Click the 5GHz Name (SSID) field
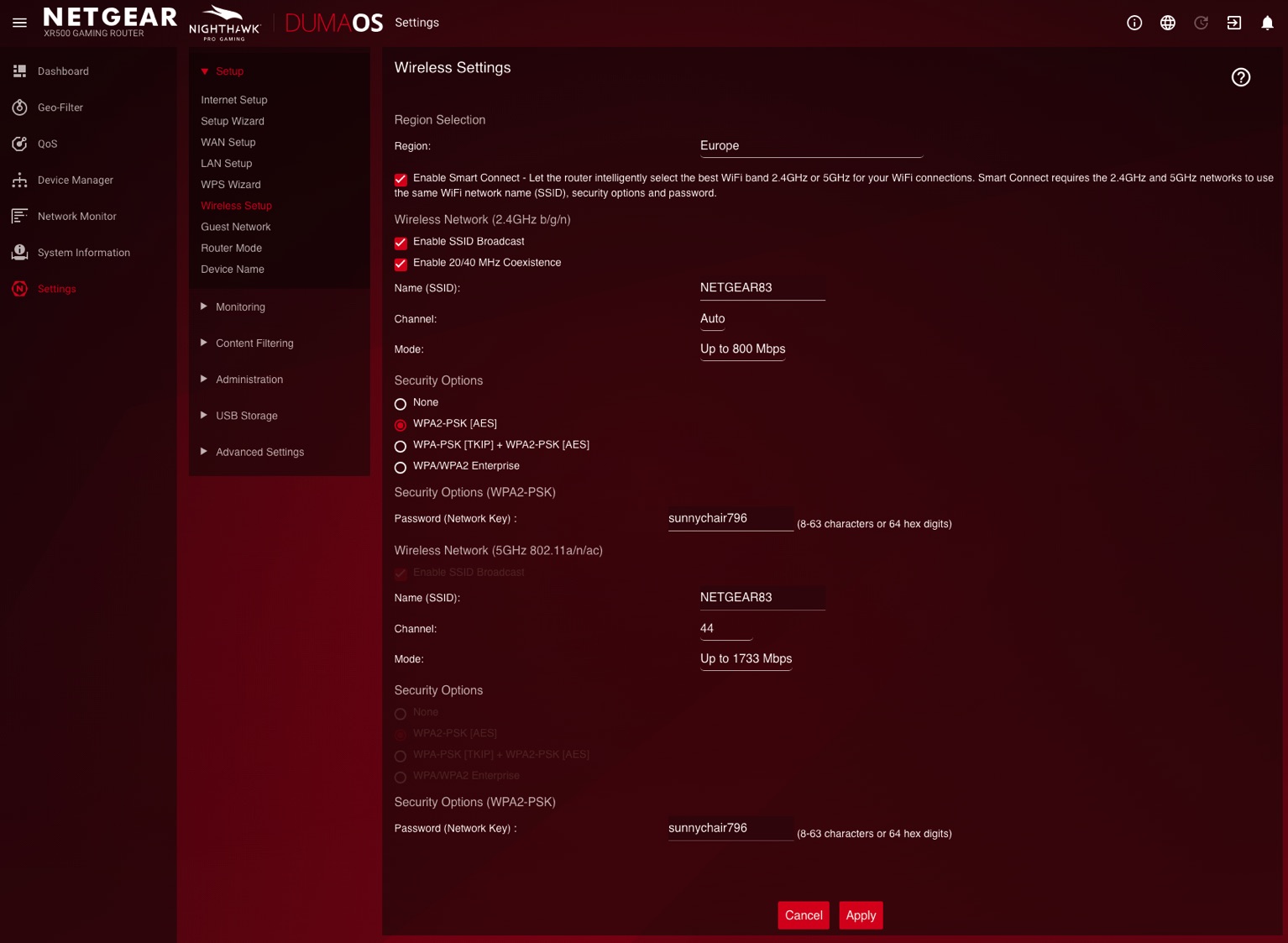 [762, 598]
